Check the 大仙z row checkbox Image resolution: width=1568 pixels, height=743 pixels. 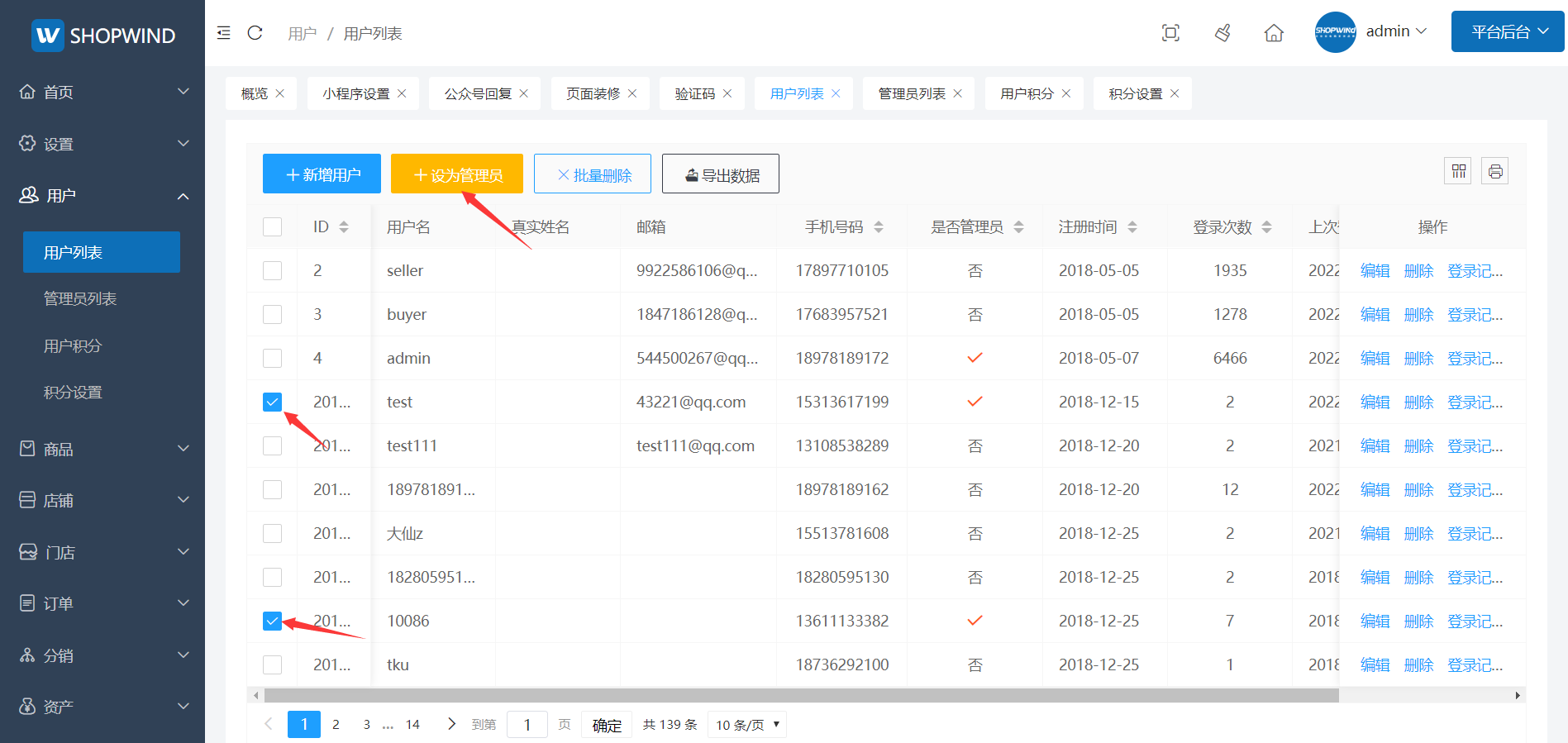tap(272, 533)
